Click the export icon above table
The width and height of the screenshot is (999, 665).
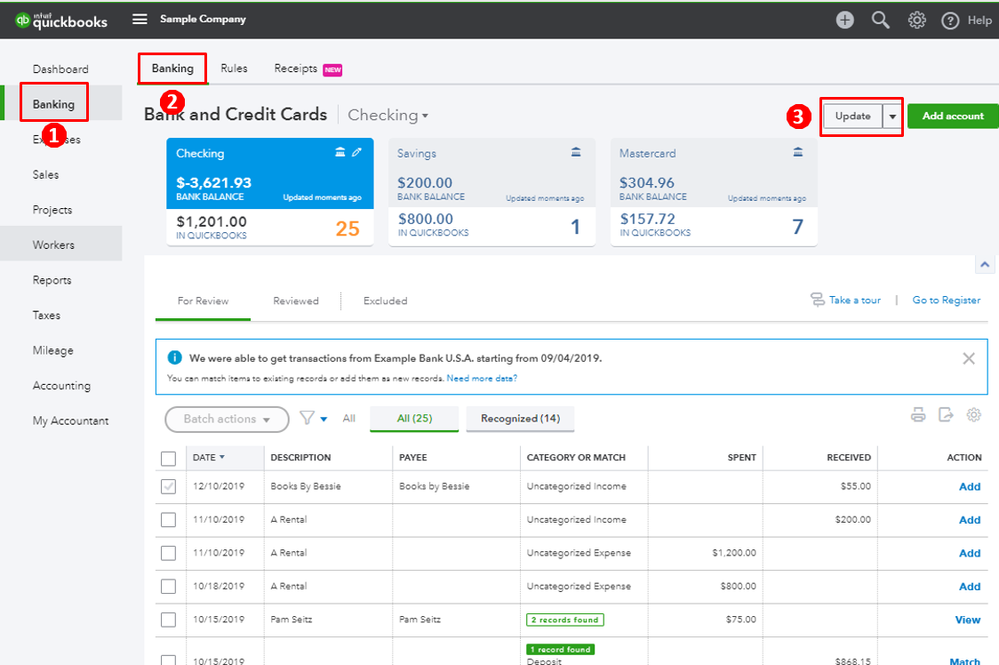[946, 415]
